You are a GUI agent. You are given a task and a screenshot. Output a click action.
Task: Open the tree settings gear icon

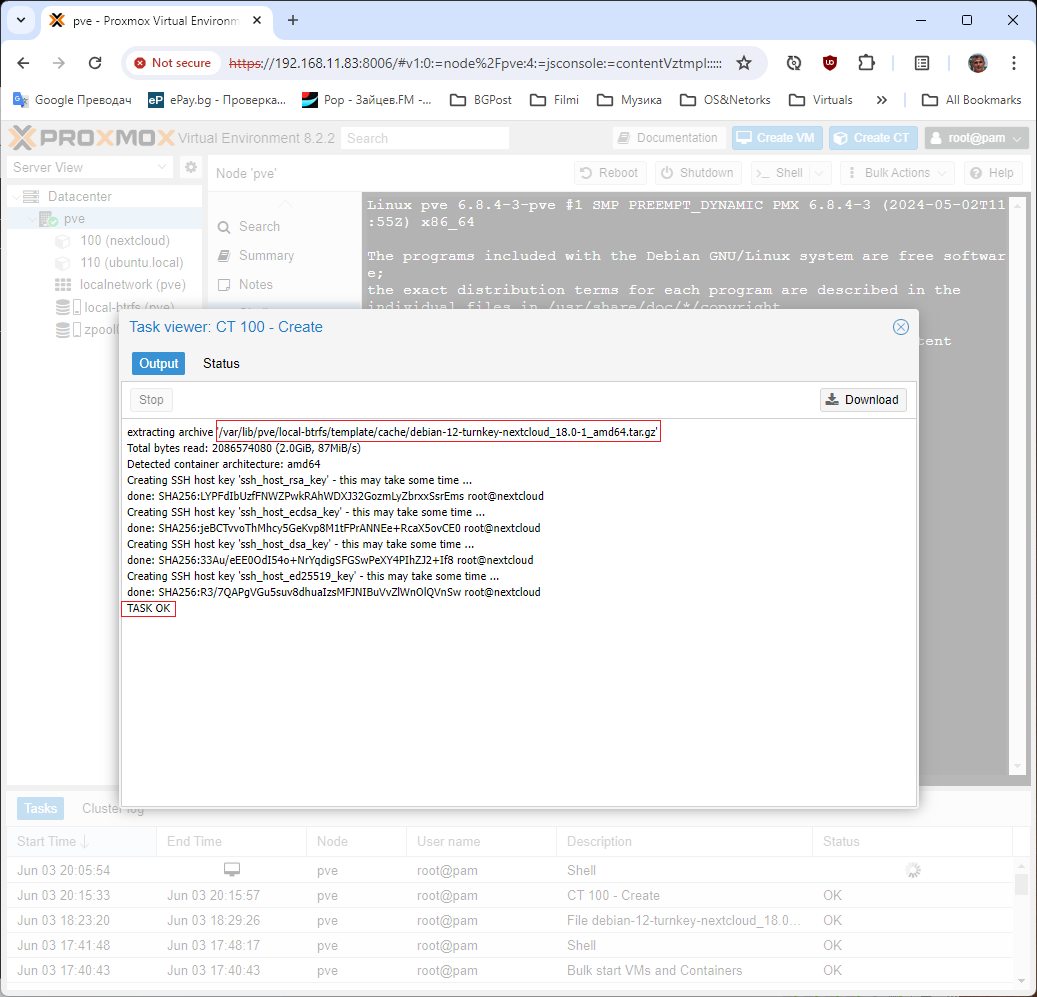pyautogui.click(x=191, y=167)
